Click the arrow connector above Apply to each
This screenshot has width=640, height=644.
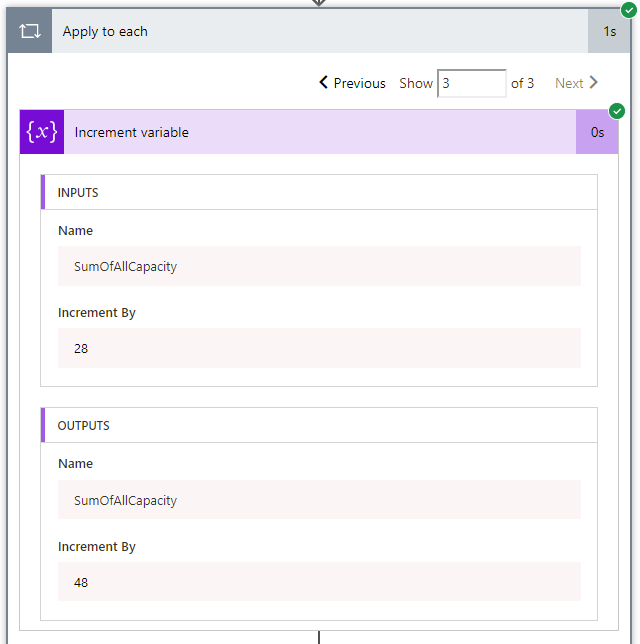[319, 3]
